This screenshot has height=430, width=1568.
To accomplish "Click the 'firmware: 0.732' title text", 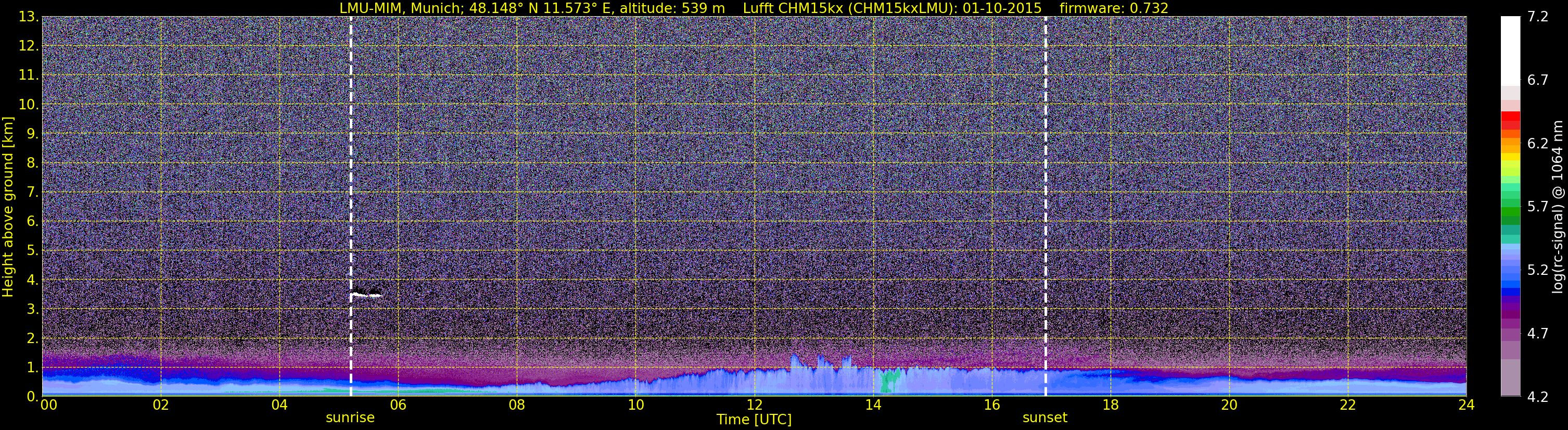I will pyautogui.click(x=1113, y=8).
